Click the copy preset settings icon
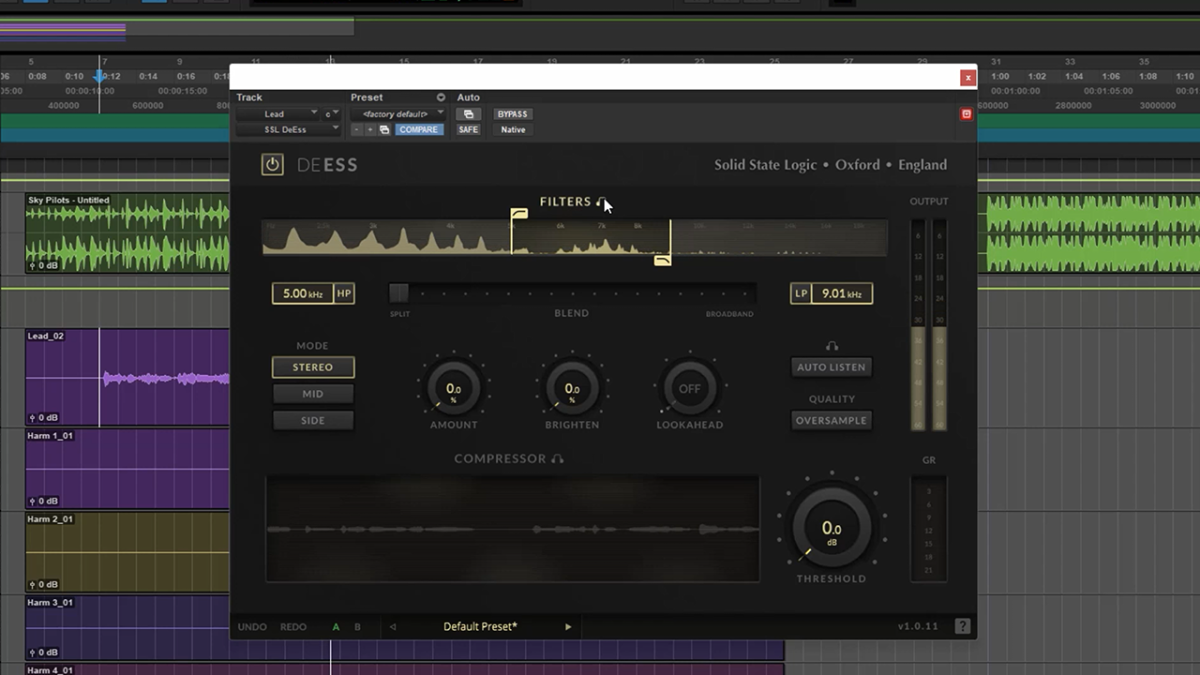The image size is (1200, 675). coord(384,130)
